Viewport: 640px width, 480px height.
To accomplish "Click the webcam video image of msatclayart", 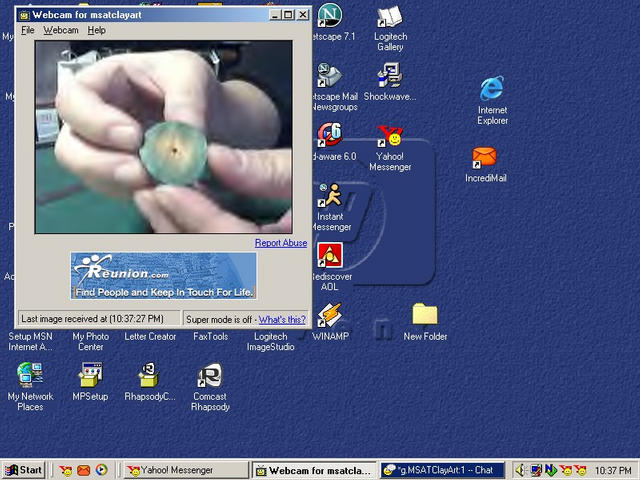I will 164,137.
